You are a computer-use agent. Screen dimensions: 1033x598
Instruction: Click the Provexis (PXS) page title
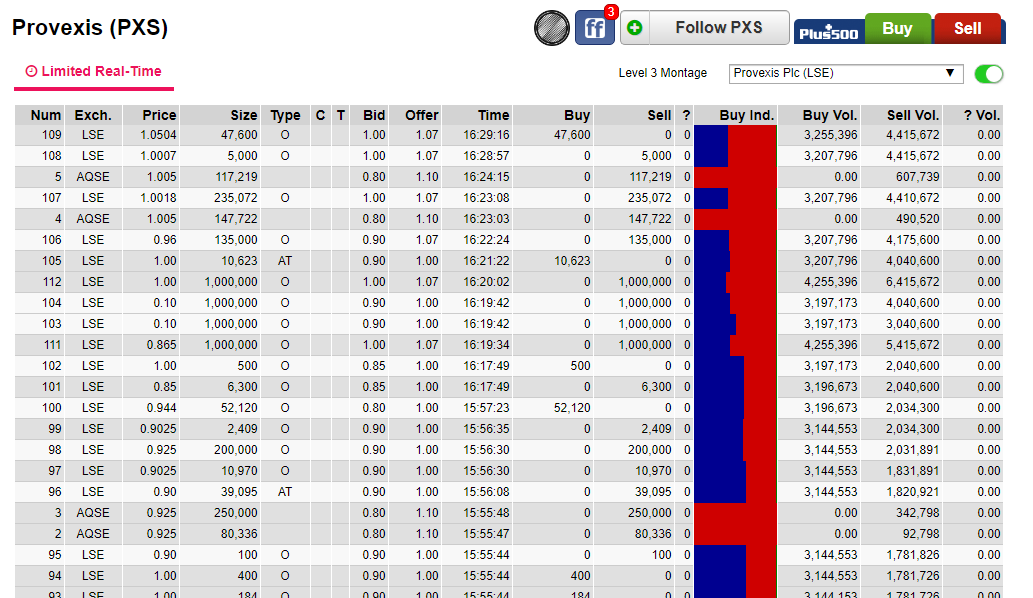pos(90,28)
